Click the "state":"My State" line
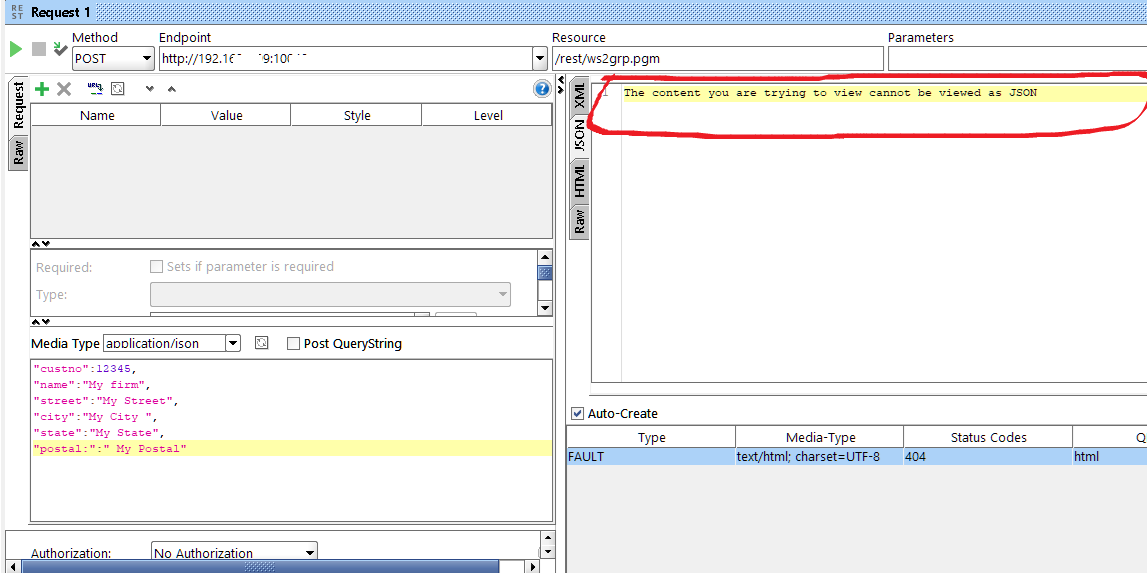 (99, 432)
